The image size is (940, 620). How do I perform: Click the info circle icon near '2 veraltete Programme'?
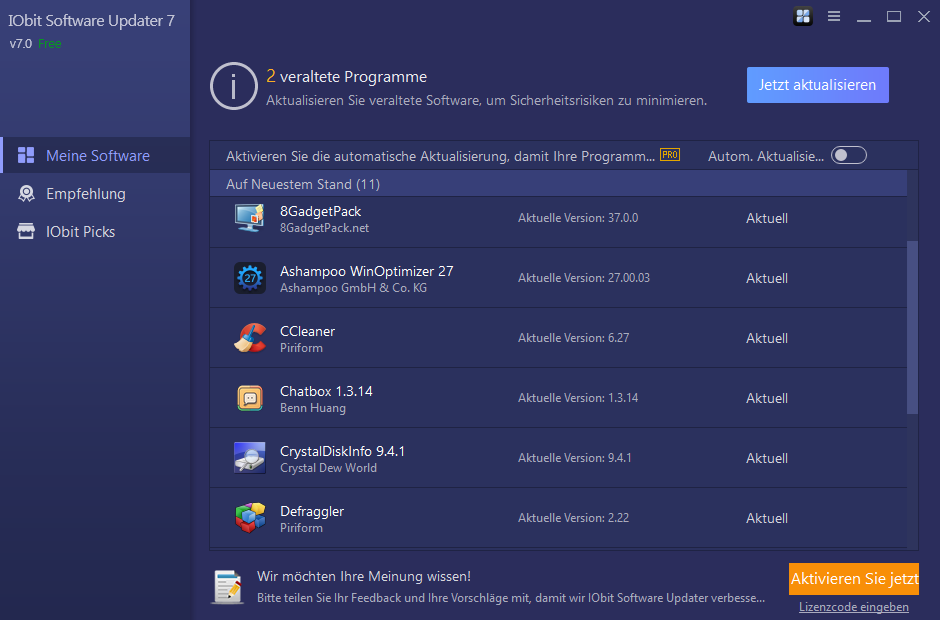pyautogui.click(x=233, y=85)
